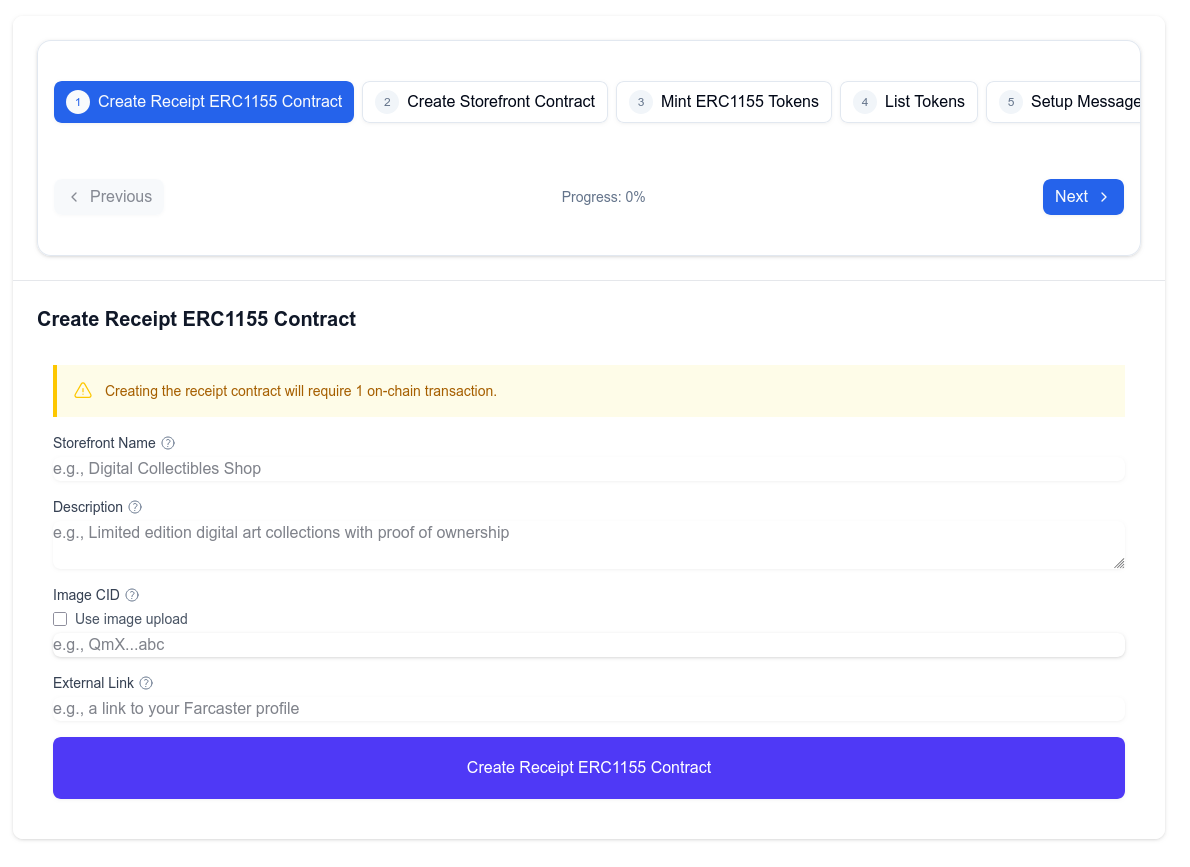Click the Previous button
Image resolution: width=1190 pixels, height=867 pixels.
108,196
